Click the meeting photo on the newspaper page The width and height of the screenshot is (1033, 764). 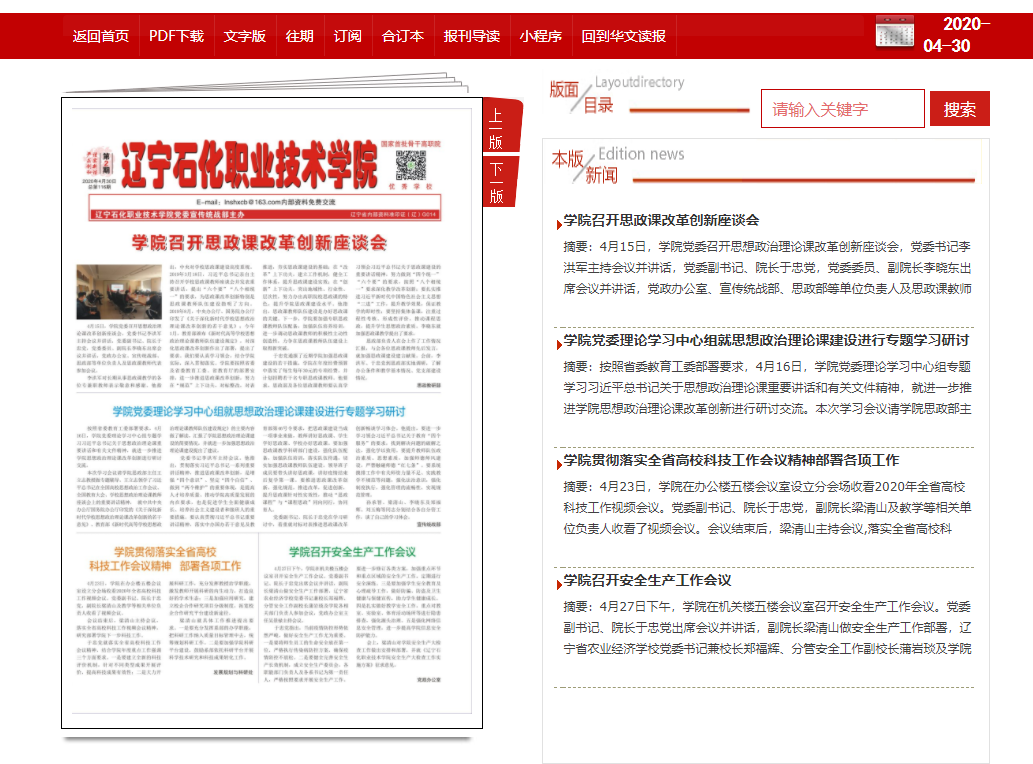(x=119, y=292)
